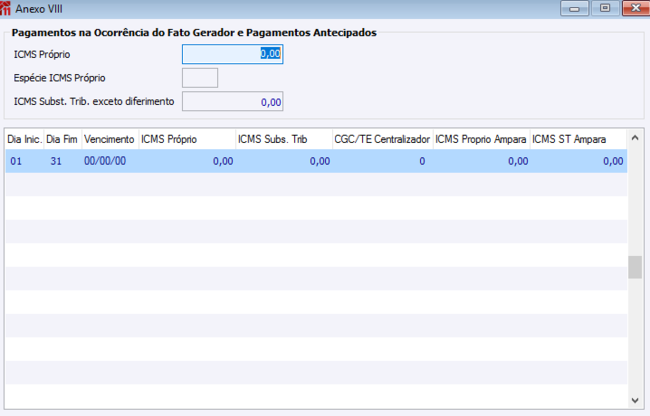Click the Dia Fim column header
The width and height of the screenshot is (650, 416).
click(62, 138)
